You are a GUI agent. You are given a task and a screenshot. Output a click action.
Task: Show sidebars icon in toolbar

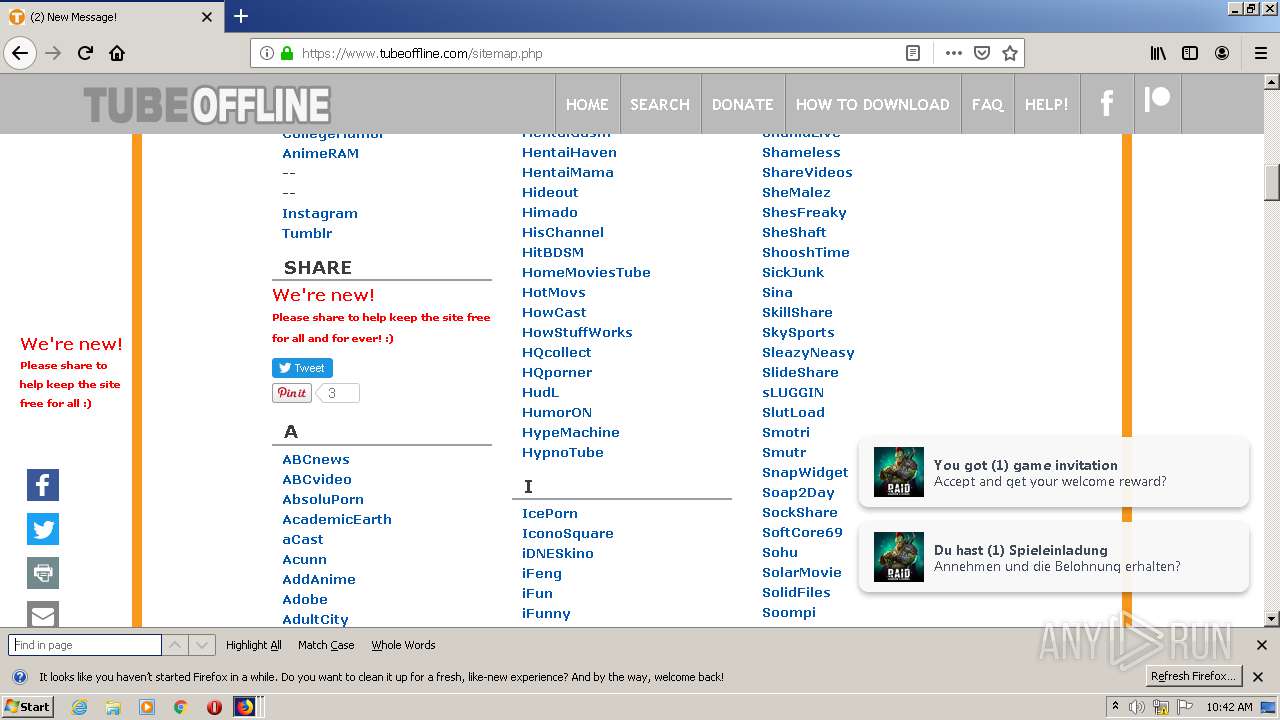point(1190,53)
